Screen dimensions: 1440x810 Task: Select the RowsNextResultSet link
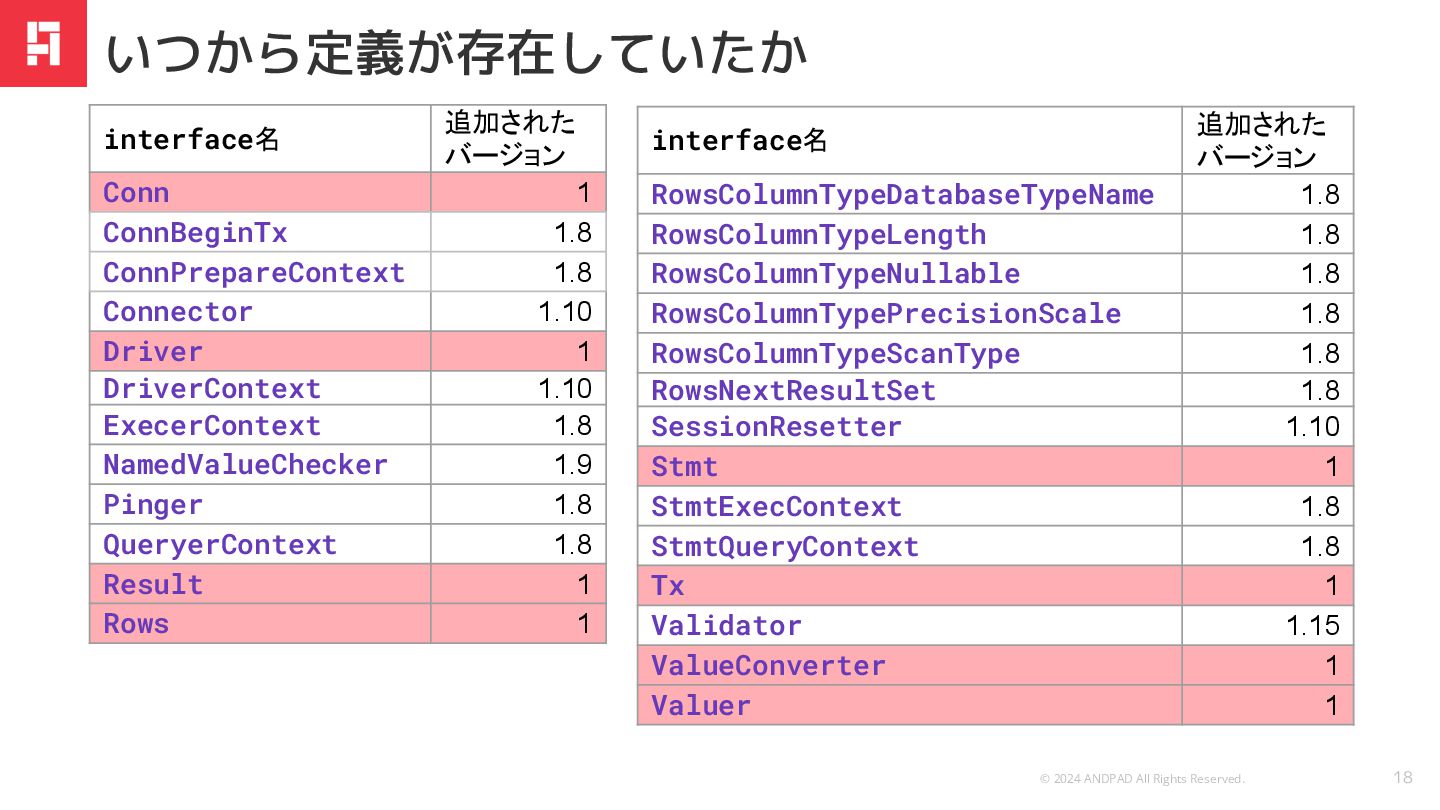[793, 391]
